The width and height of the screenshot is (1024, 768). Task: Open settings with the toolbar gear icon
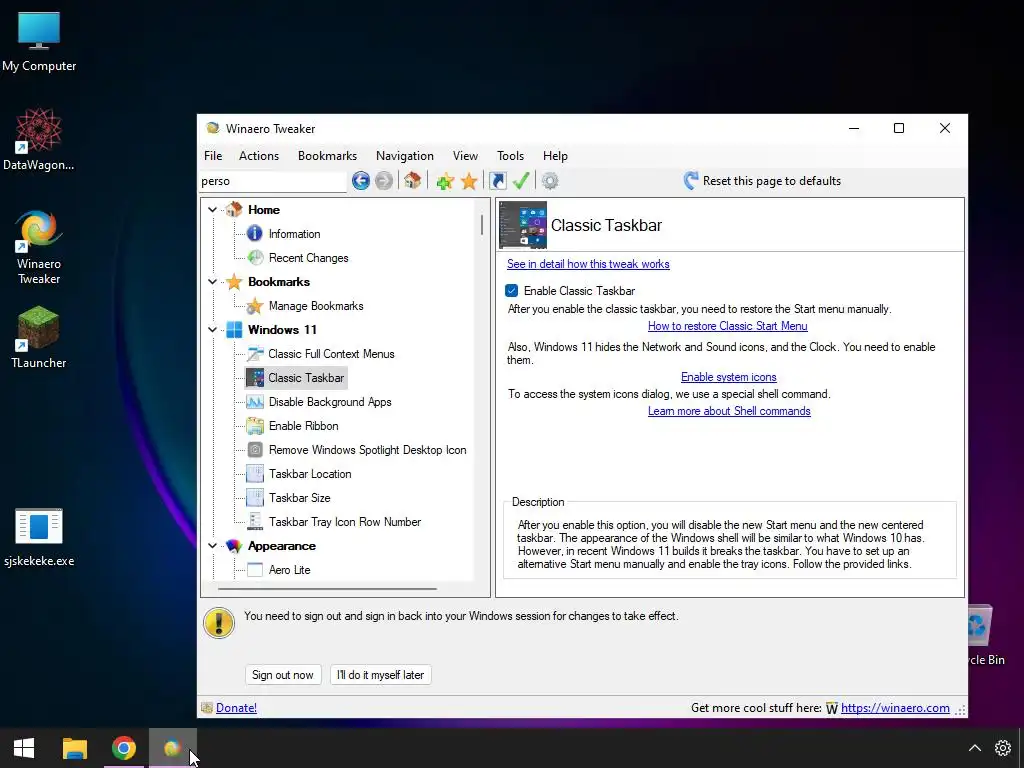point(550,181)
